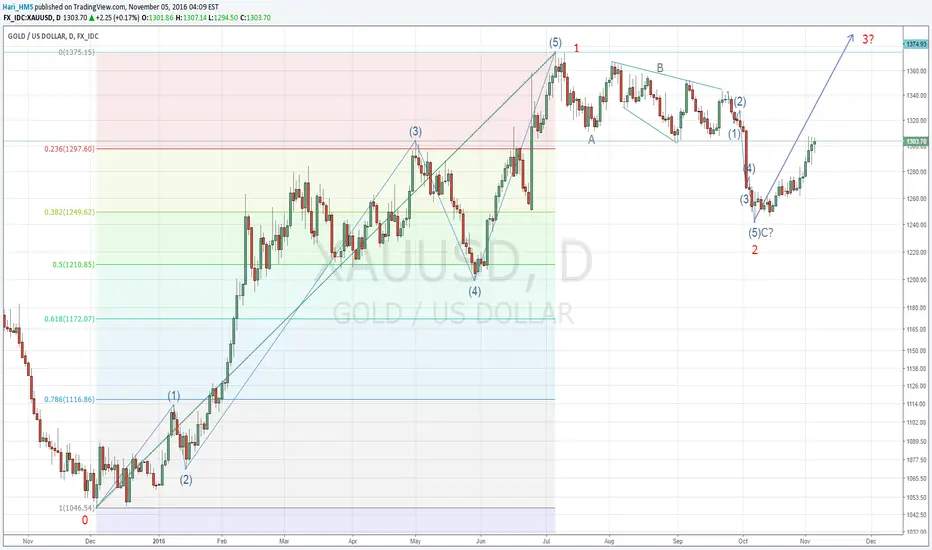Screen dimensions: 932x550
Task: Click the red 0 wave label
Action: 85,520
